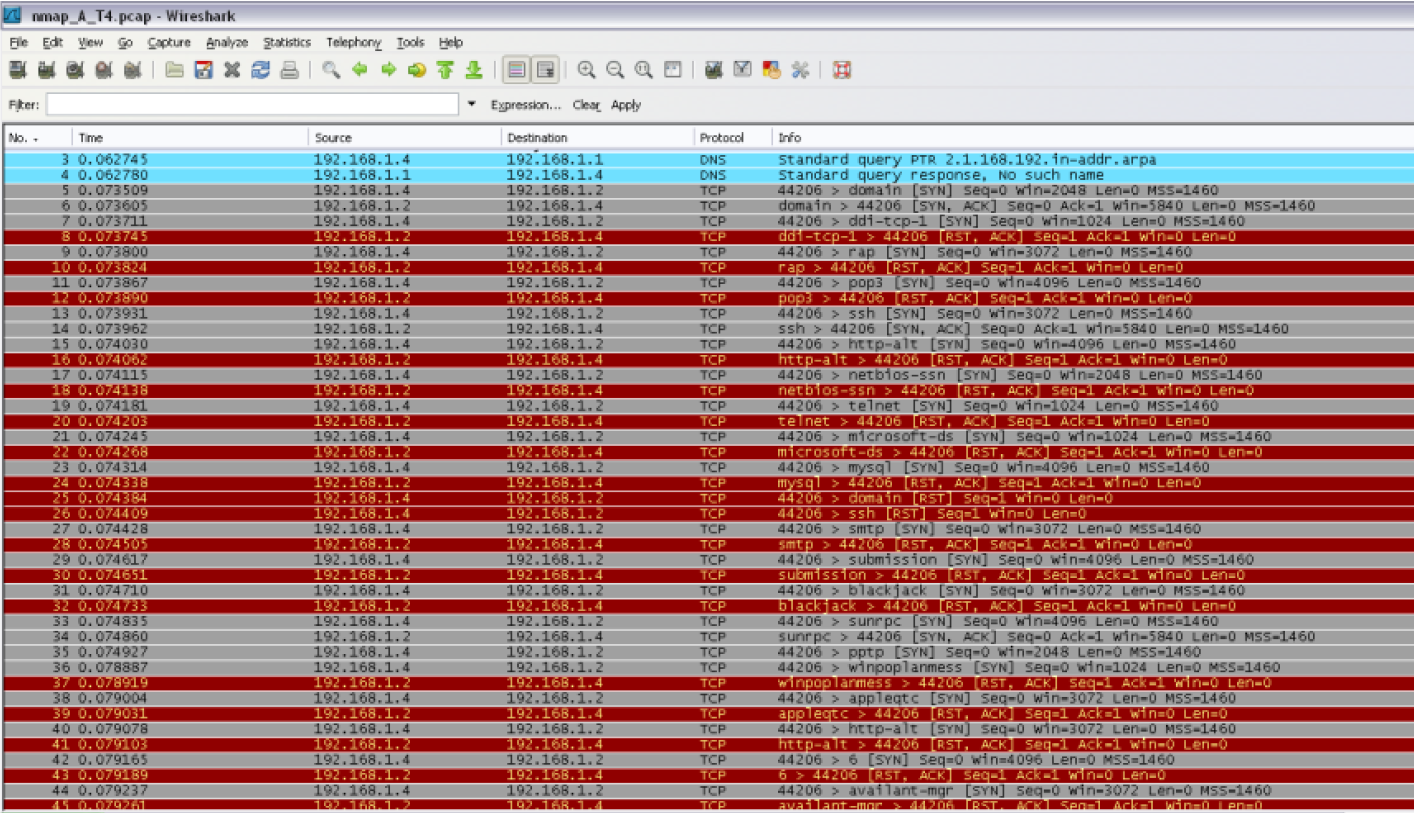Image resolution: width=1420 pixels, height=813 pixels.
Task: Open the Analyze menu
Action: [227, 43]
